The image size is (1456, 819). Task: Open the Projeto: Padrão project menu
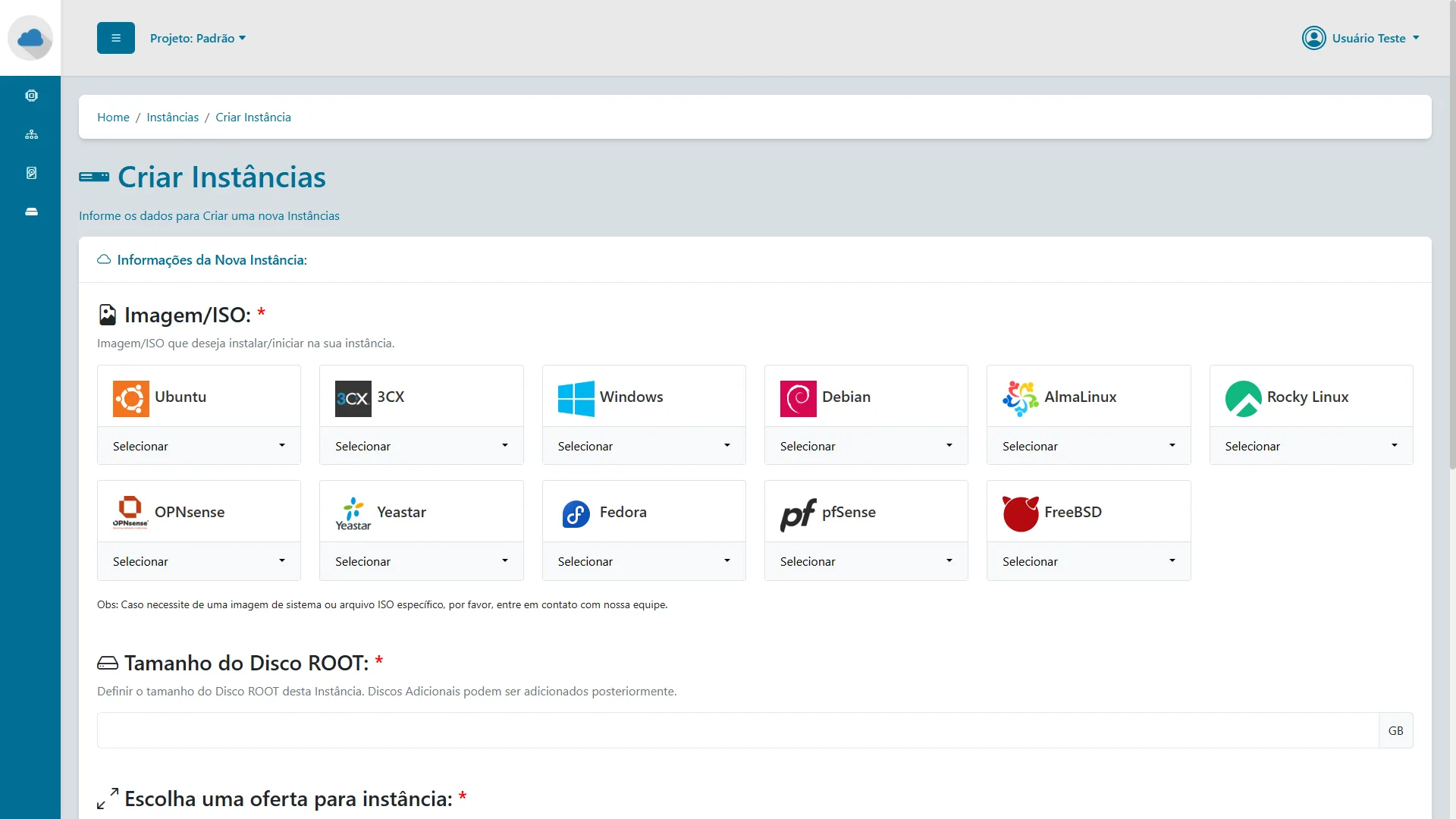pos(198,38)
